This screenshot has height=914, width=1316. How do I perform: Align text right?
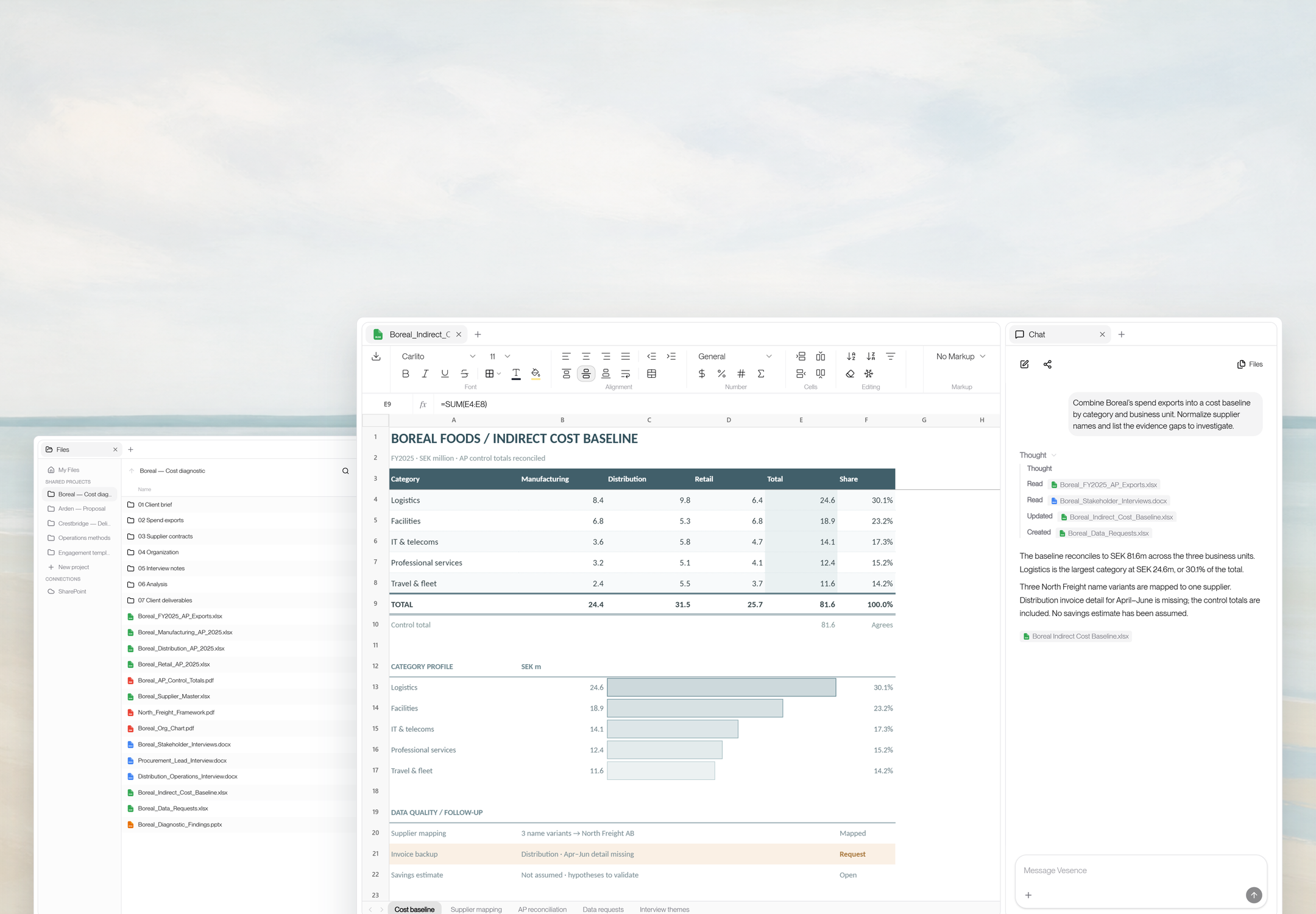click(606, 356)
